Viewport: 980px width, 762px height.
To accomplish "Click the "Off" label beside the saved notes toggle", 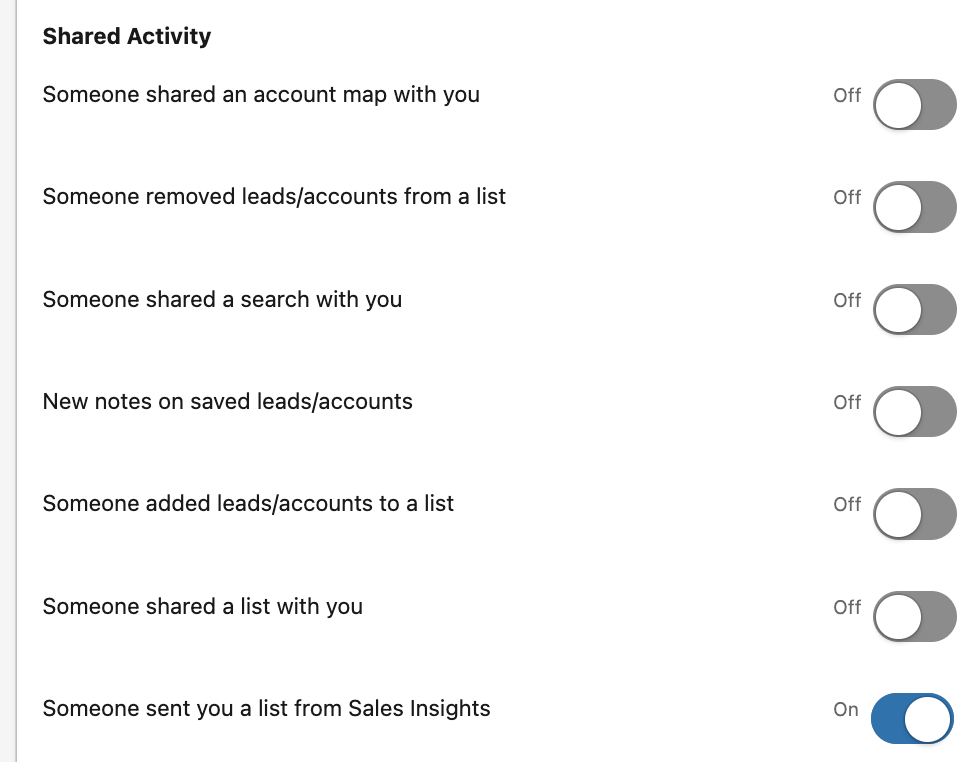I will click(847, 402).
